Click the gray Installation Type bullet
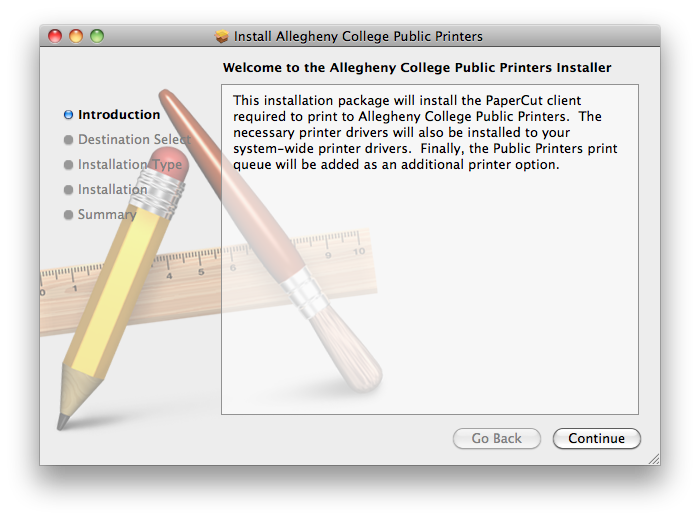Viewport: 700px width, 520px height. click(68, 165)
